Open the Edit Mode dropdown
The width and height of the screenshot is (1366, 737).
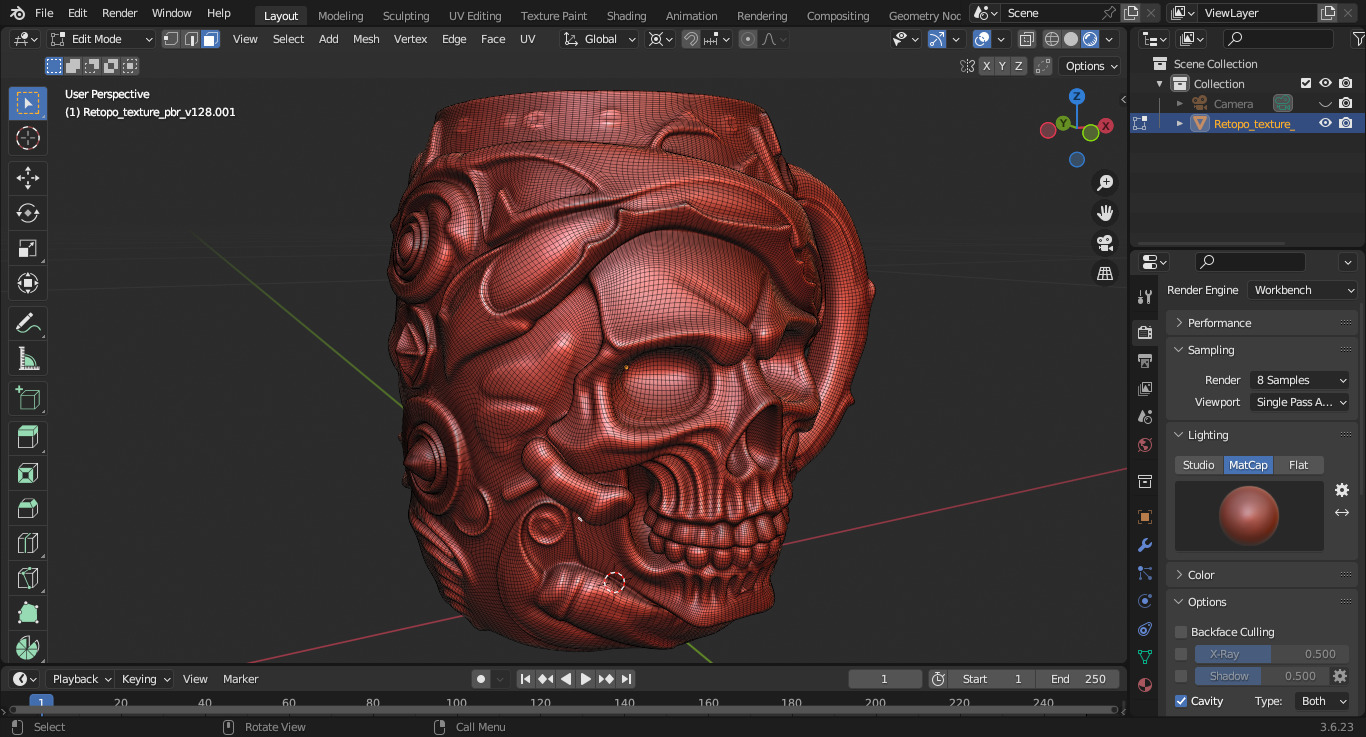tap(101, 39)
